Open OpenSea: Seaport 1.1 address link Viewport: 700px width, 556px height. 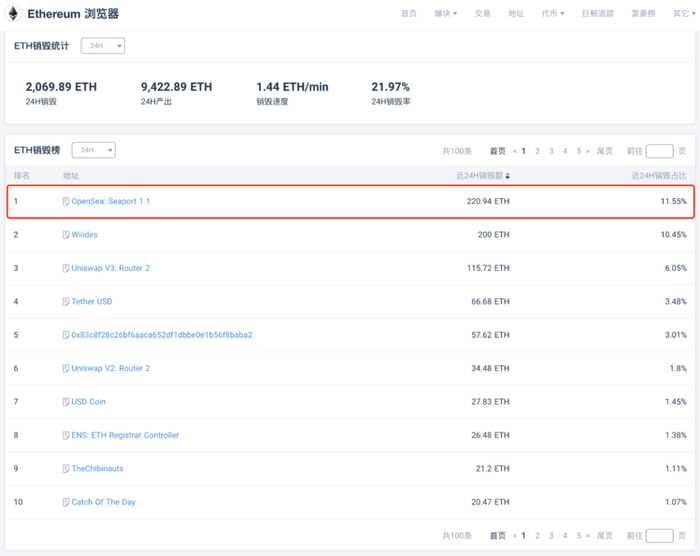111,201
